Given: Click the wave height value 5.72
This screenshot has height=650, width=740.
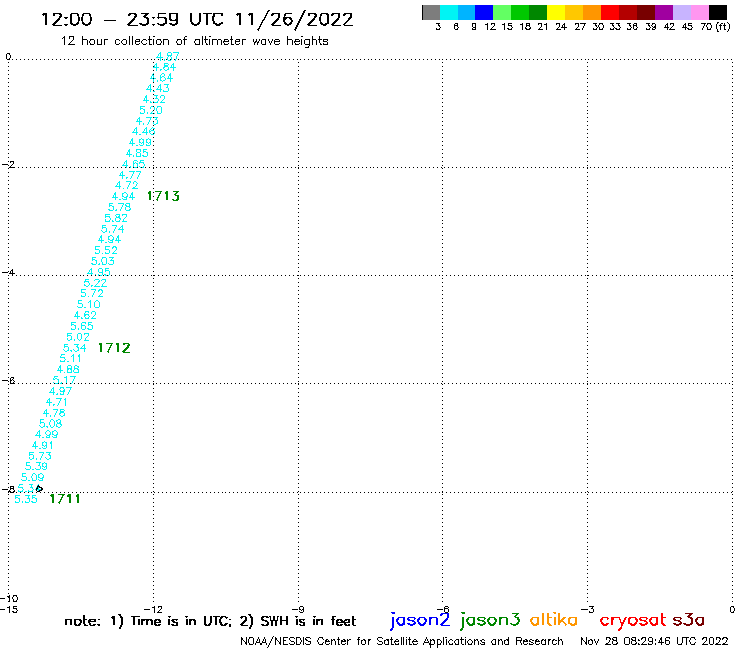Looking at the screenshot, I should click(x=92, y=293).
